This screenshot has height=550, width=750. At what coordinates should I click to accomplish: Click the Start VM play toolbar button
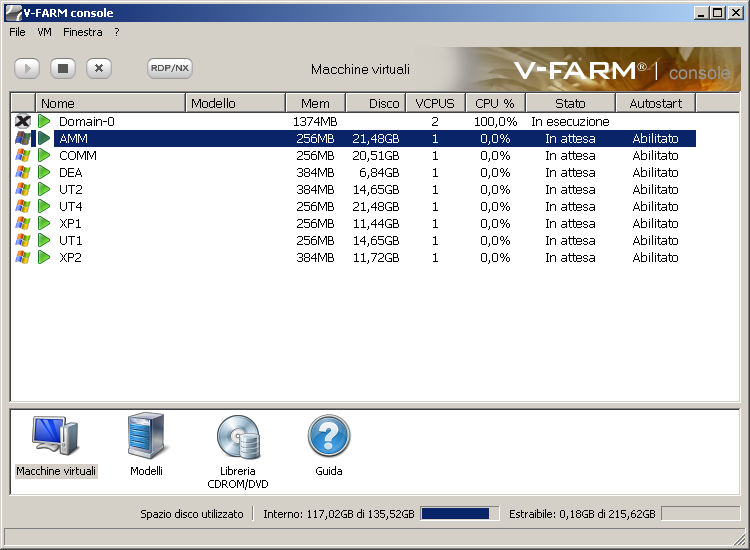(x=27, y=68)
